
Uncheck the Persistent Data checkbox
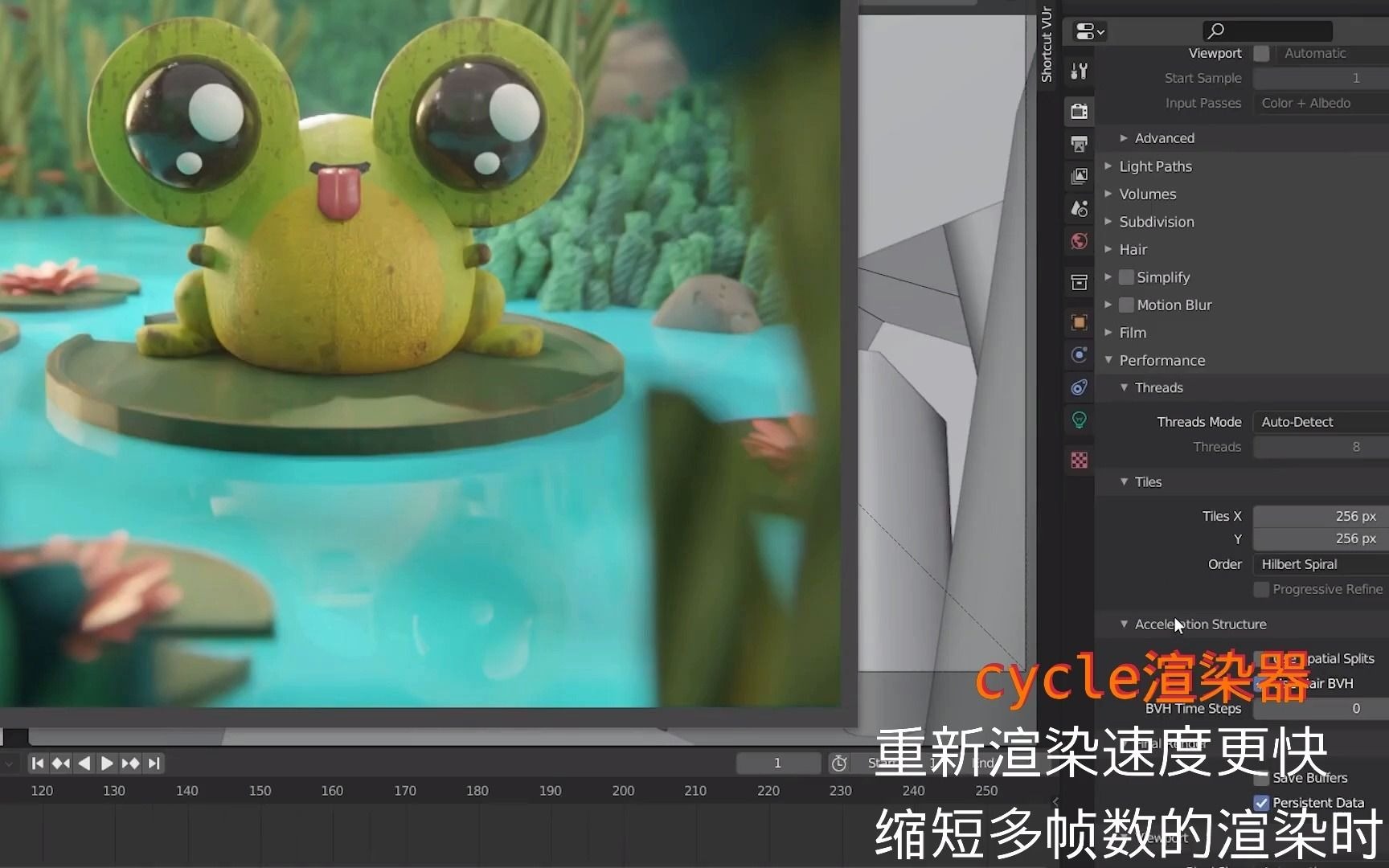(1262, 802)
